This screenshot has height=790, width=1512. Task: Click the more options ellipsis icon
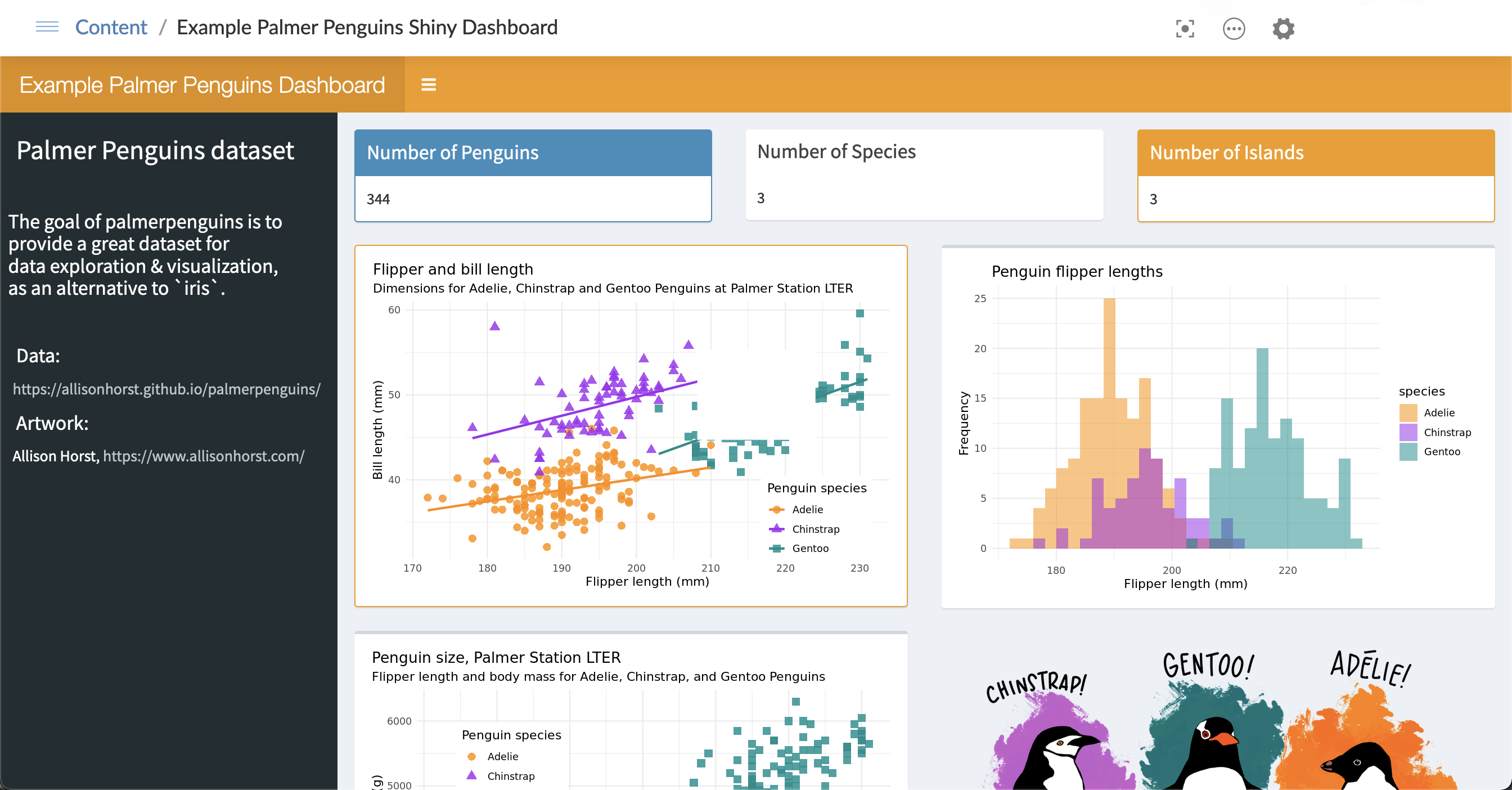[x=1233, y=27]
